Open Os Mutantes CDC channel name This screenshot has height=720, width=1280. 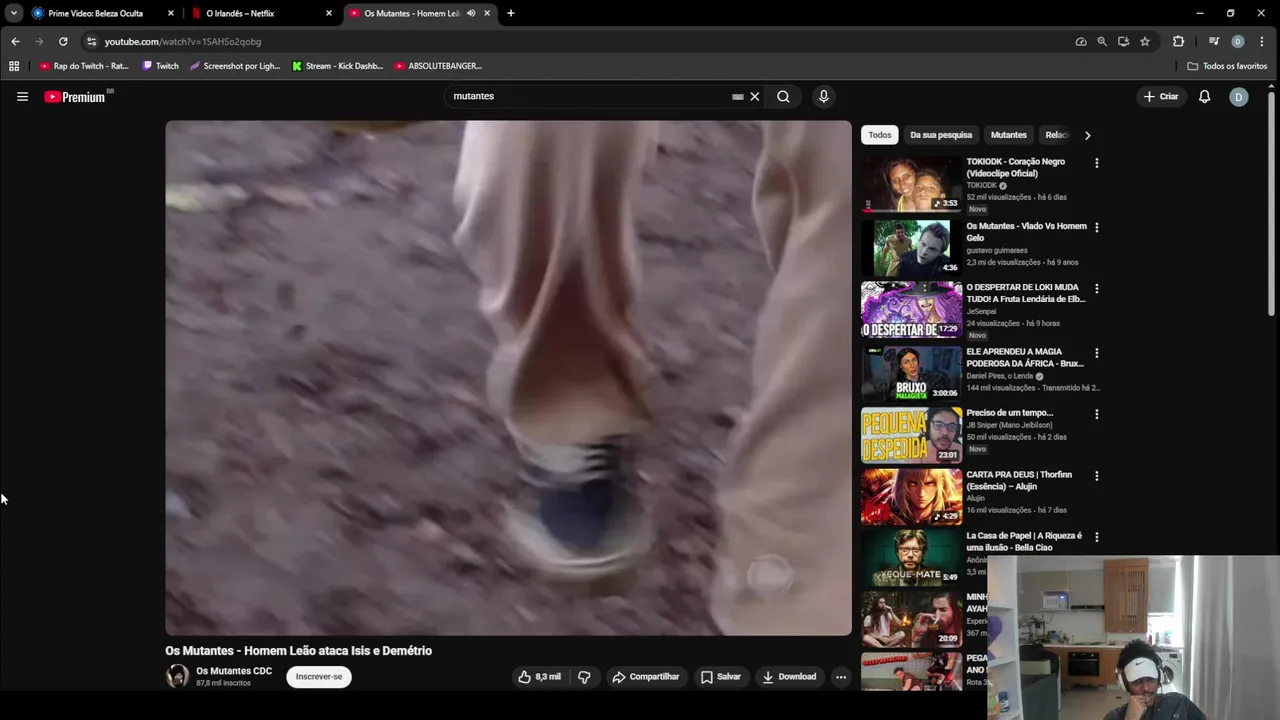pos(234,671)
